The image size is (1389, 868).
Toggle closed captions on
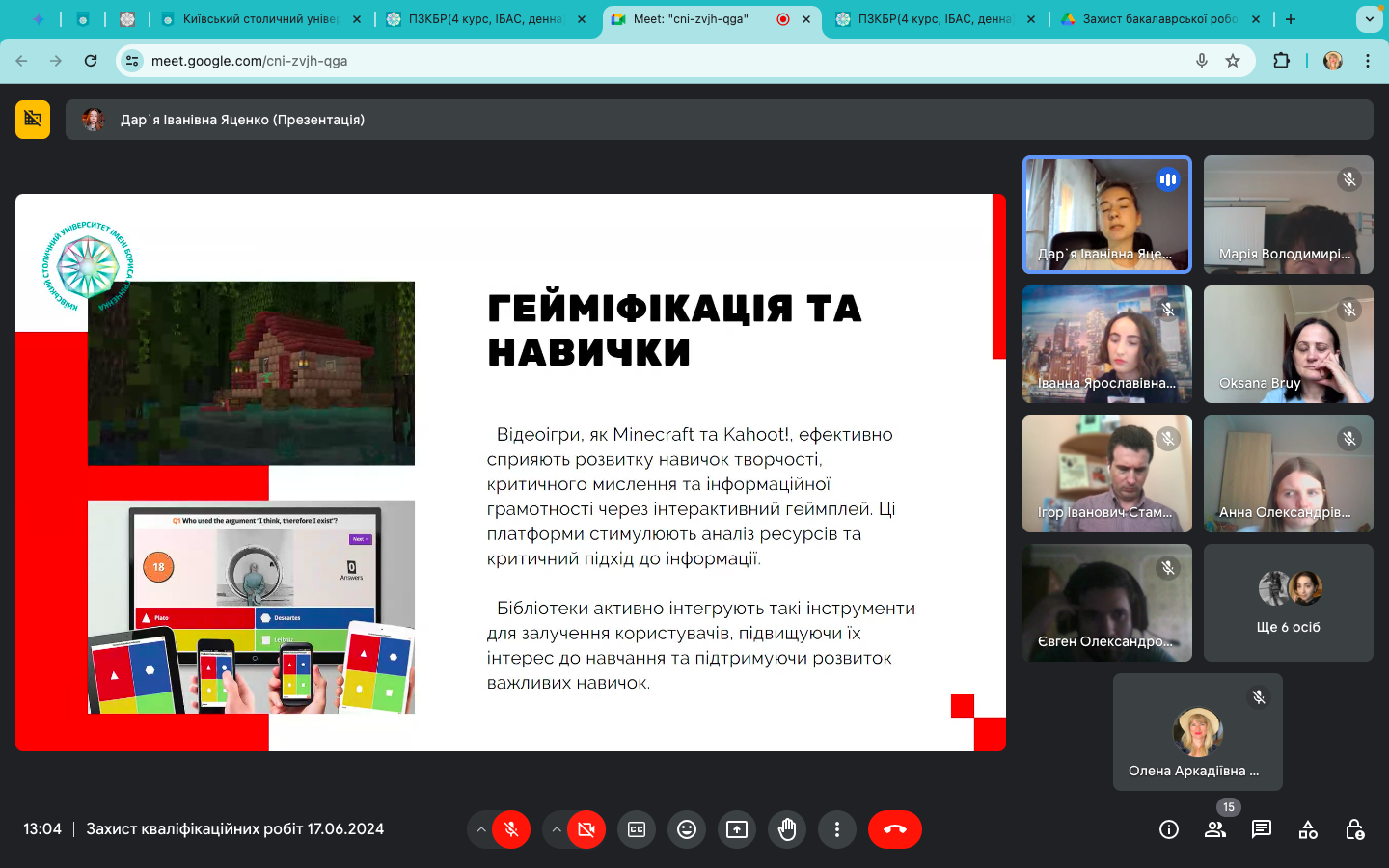(637, 829)
